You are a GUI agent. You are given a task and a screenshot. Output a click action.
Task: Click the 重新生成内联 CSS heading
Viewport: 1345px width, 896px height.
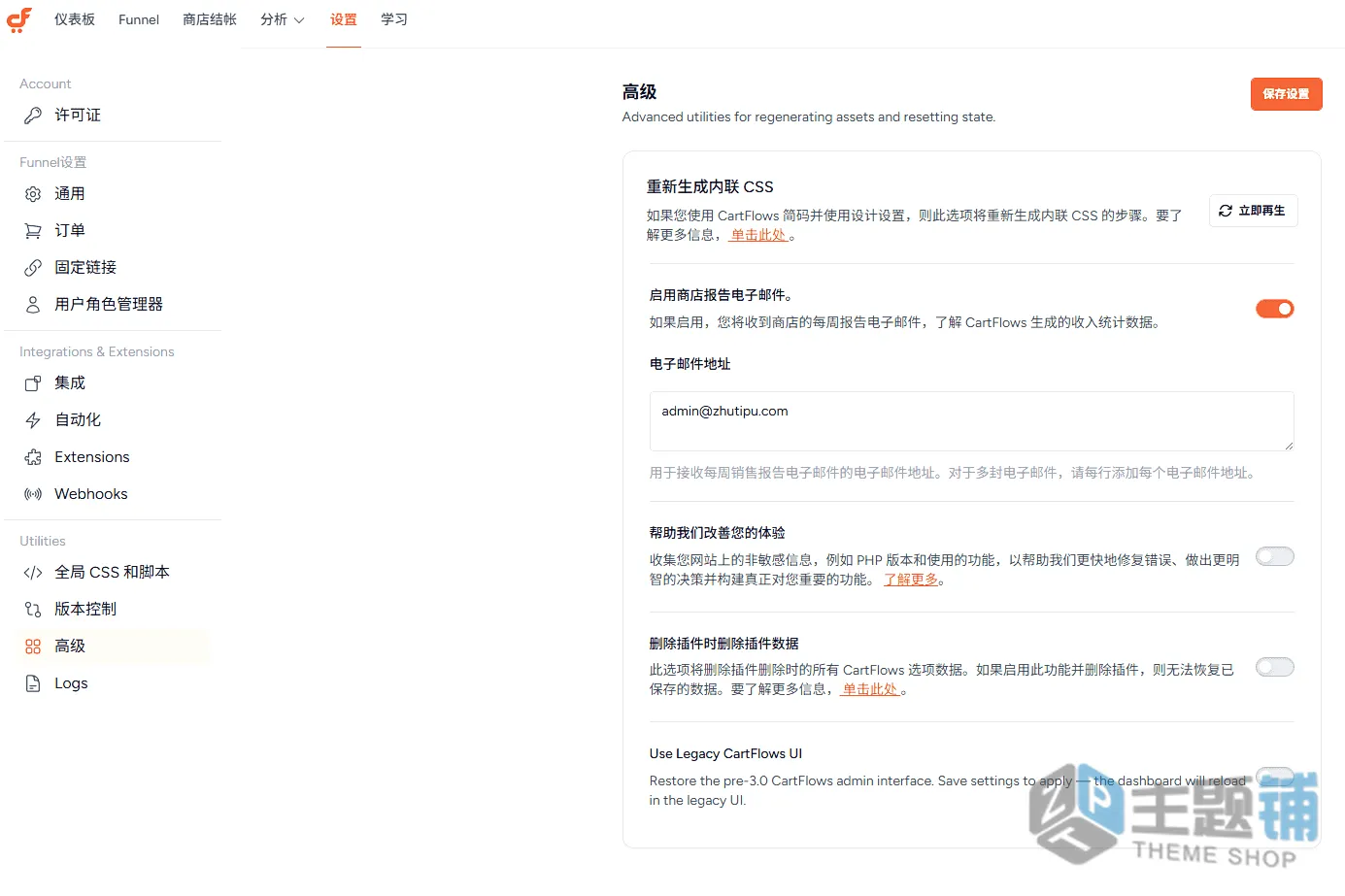[710, 186]
